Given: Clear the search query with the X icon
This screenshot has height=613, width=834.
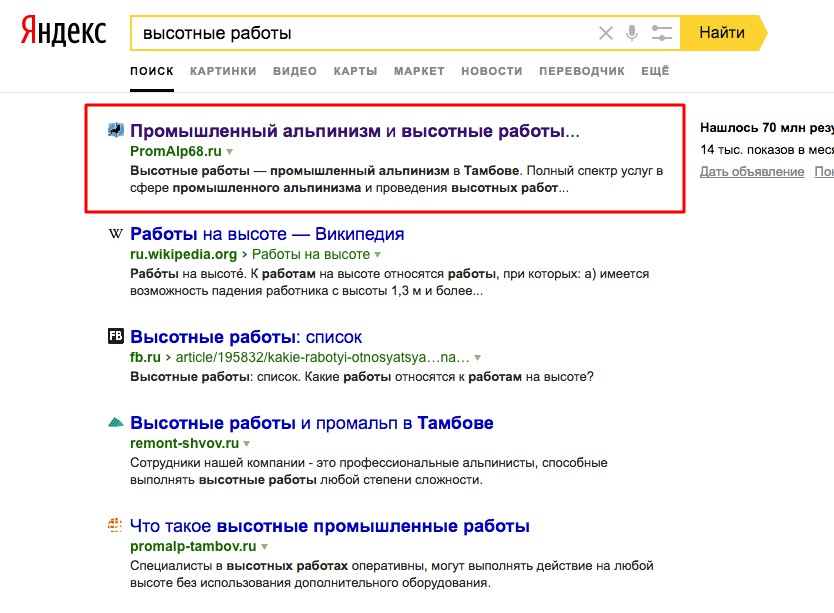Looking at the screenshot, I should [605, 33].
